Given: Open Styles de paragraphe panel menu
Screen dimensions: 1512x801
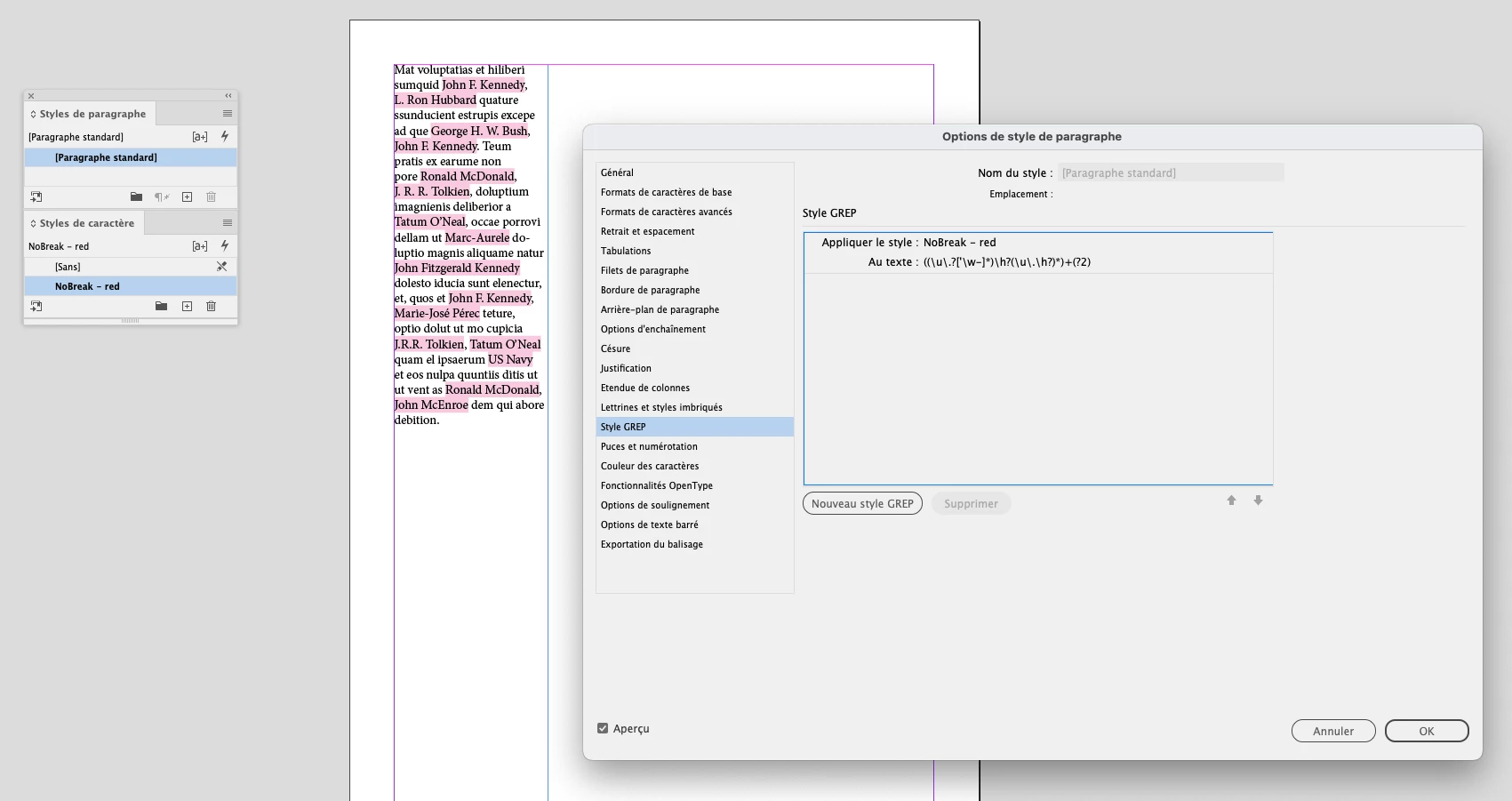Looking at the screenshot, I should (x=228, y=114).
